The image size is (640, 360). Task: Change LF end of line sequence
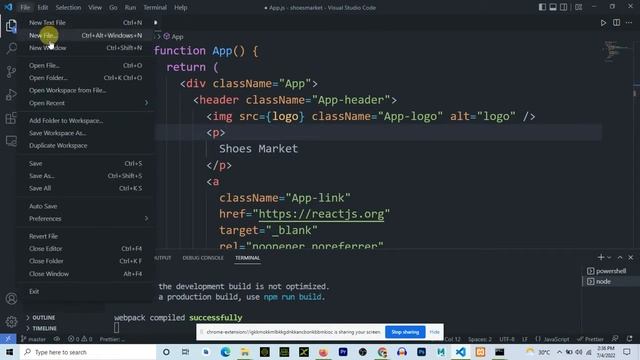pos(525,339)
